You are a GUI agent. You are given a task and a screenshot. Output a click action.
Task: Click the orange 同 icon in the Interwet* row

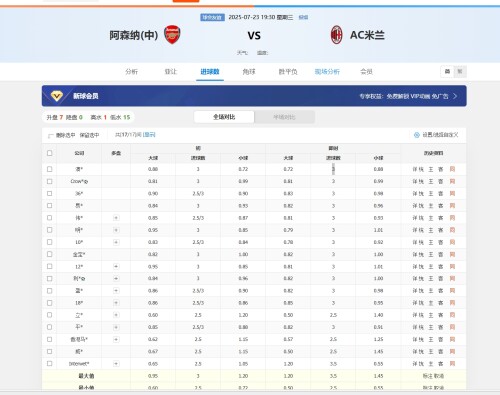452,364
